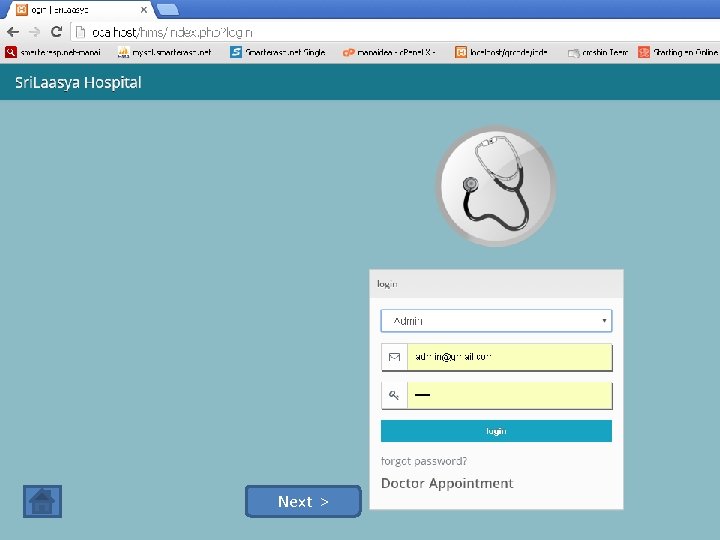The image size is (720, 540).
Task: Go back with the browser back arrow
Action: pos(13,32)
